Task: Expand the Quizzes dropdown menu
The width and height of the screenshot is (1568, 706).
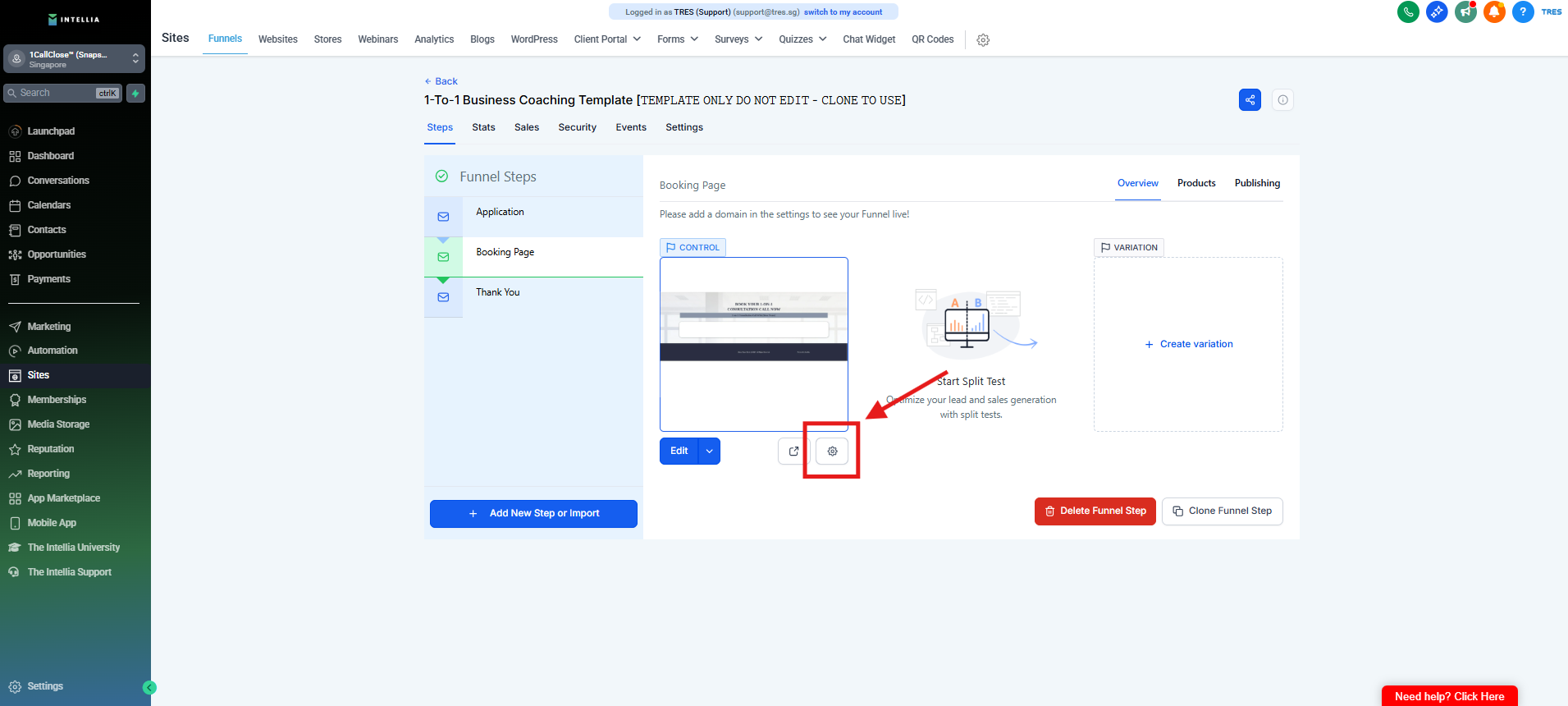Action: point(802,39)
